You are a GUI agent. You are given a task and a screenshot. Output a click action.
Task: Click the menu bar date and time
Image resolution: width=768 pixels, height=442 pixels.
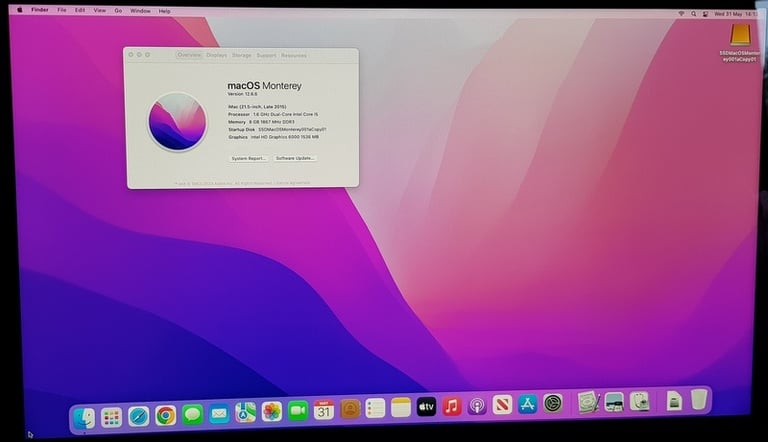(x=736, y=14)
